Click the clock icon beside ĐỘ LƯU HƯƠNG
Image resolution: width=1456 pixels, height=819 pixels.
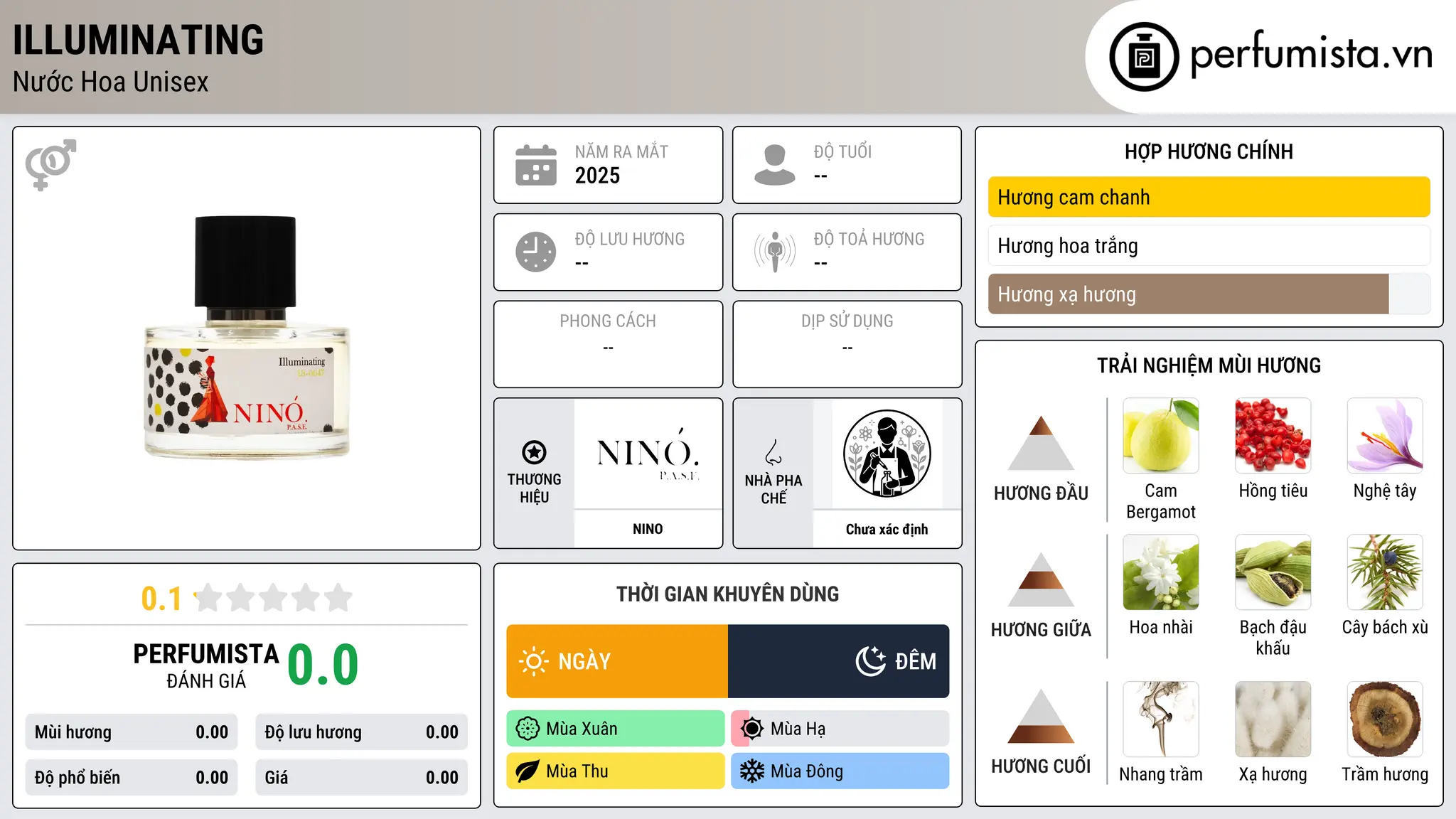[x=535, y=252]
